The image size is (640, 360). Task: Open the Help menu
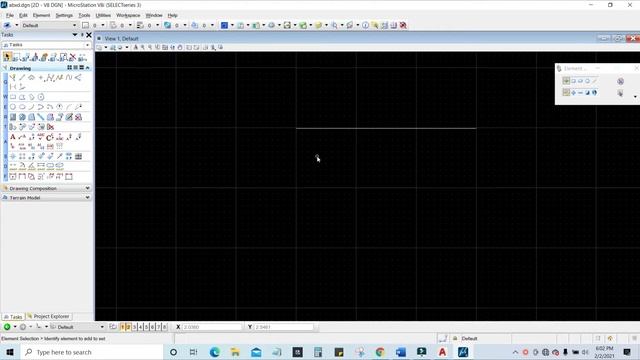[x=173, y=15]
